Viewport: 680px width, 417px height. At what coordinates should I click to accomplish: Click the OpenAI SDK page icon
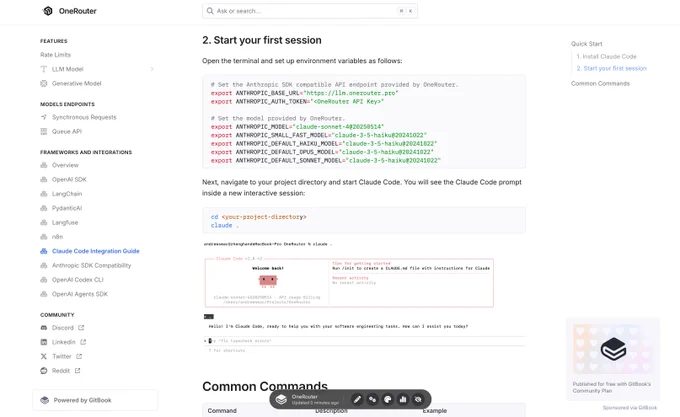pyautogui.click(x=44, y=179)
